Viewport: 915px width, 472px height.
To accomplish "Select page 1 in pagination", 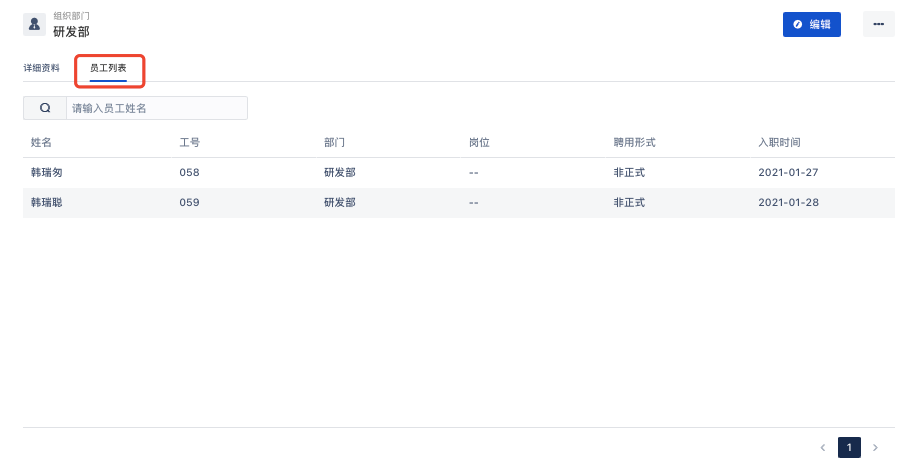I will click(x=849, y=447).
